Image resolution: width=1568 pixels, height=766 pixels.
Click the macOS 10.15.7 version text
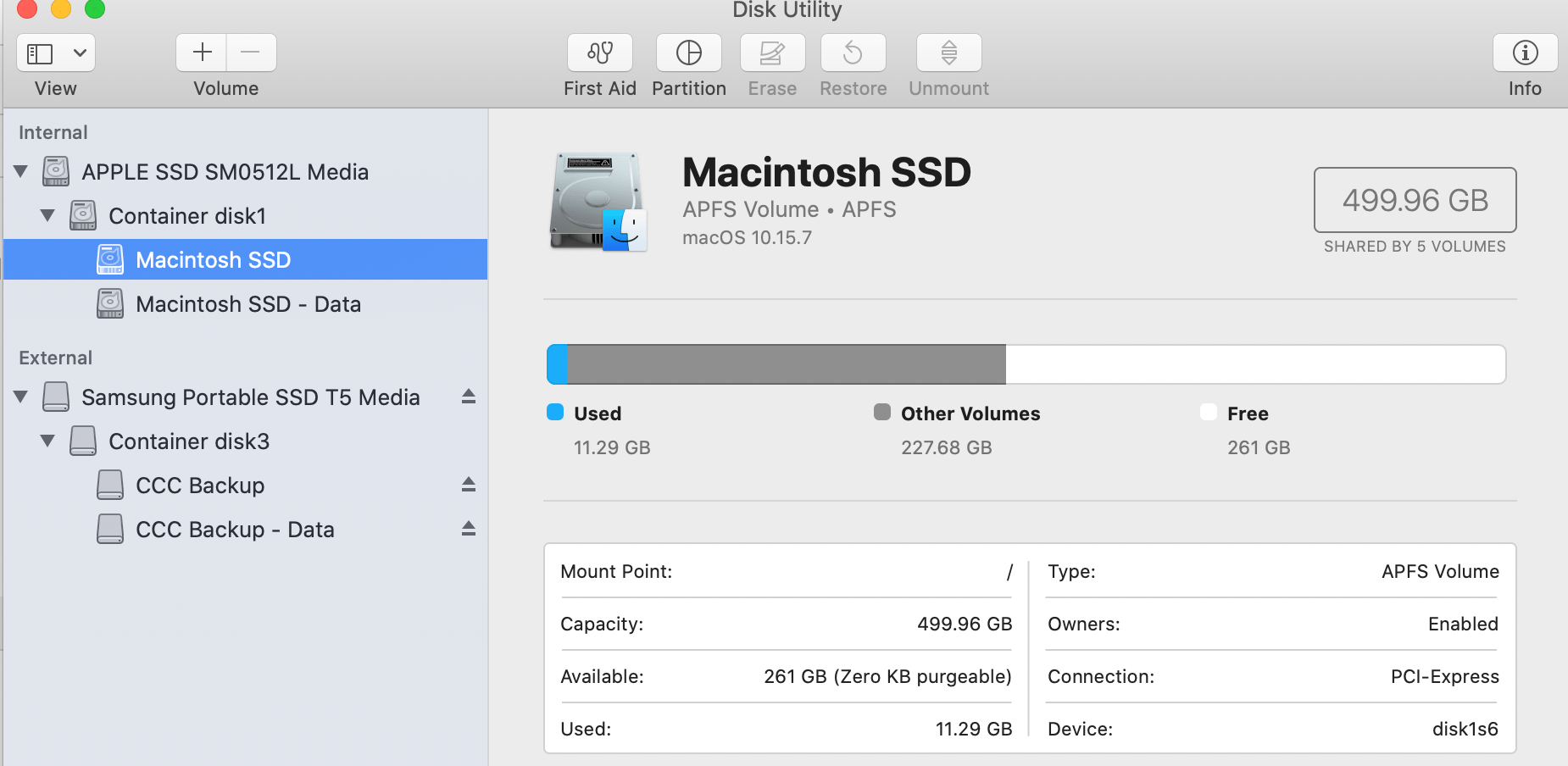click(x=747, y=238)
